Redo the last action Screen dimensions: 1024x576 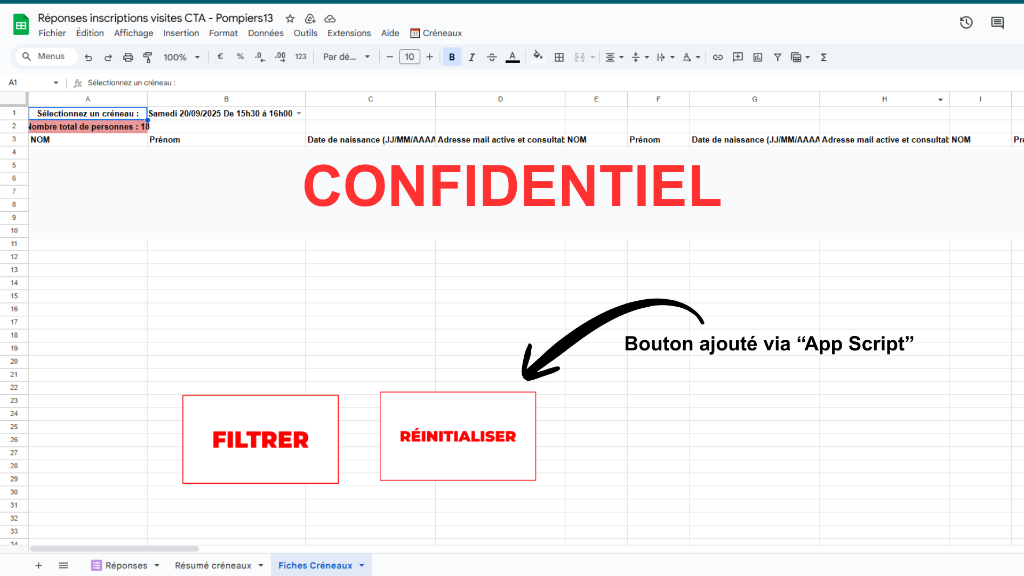click(x=108, y=57)
